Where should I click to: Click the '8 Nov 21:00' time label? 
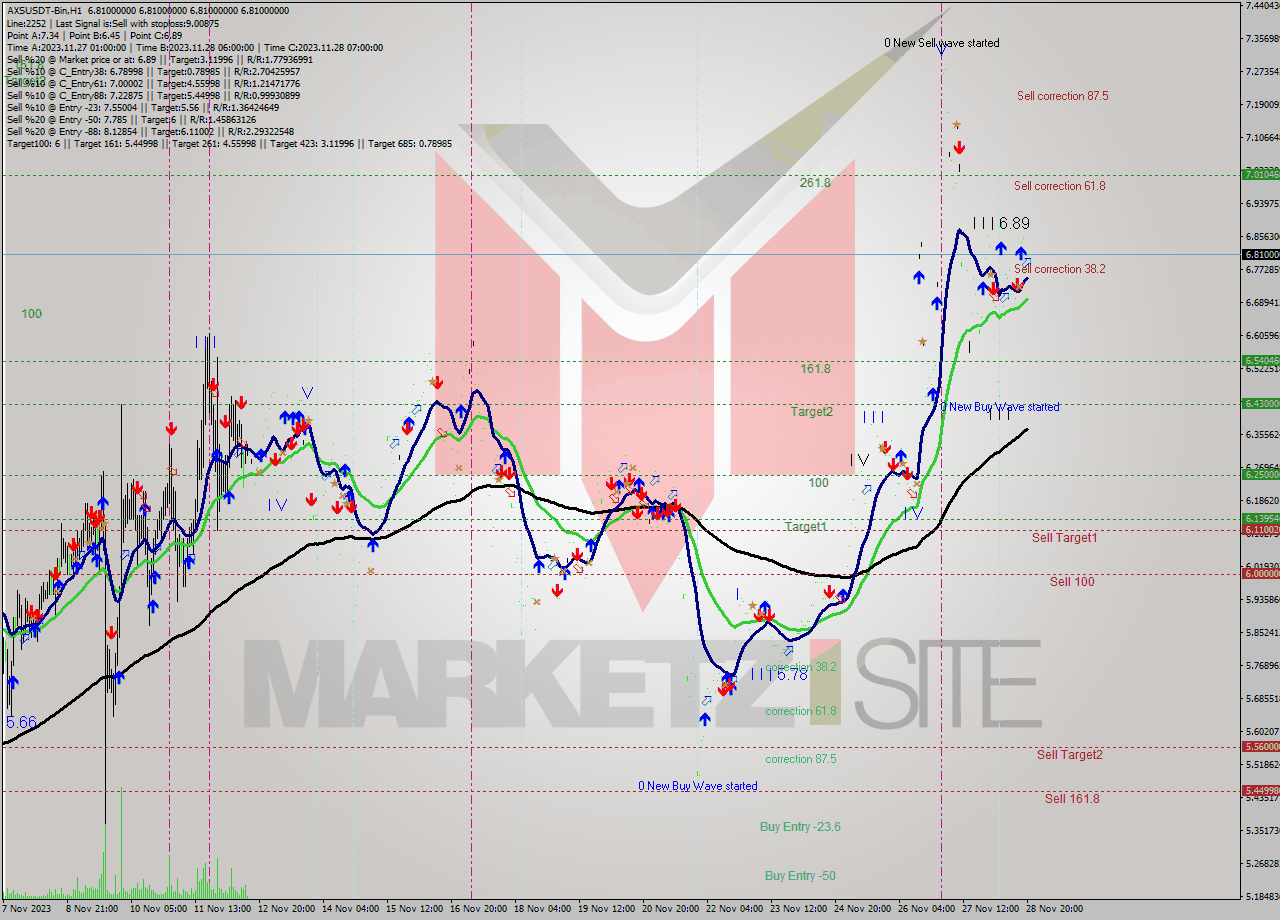pos(92,910)
